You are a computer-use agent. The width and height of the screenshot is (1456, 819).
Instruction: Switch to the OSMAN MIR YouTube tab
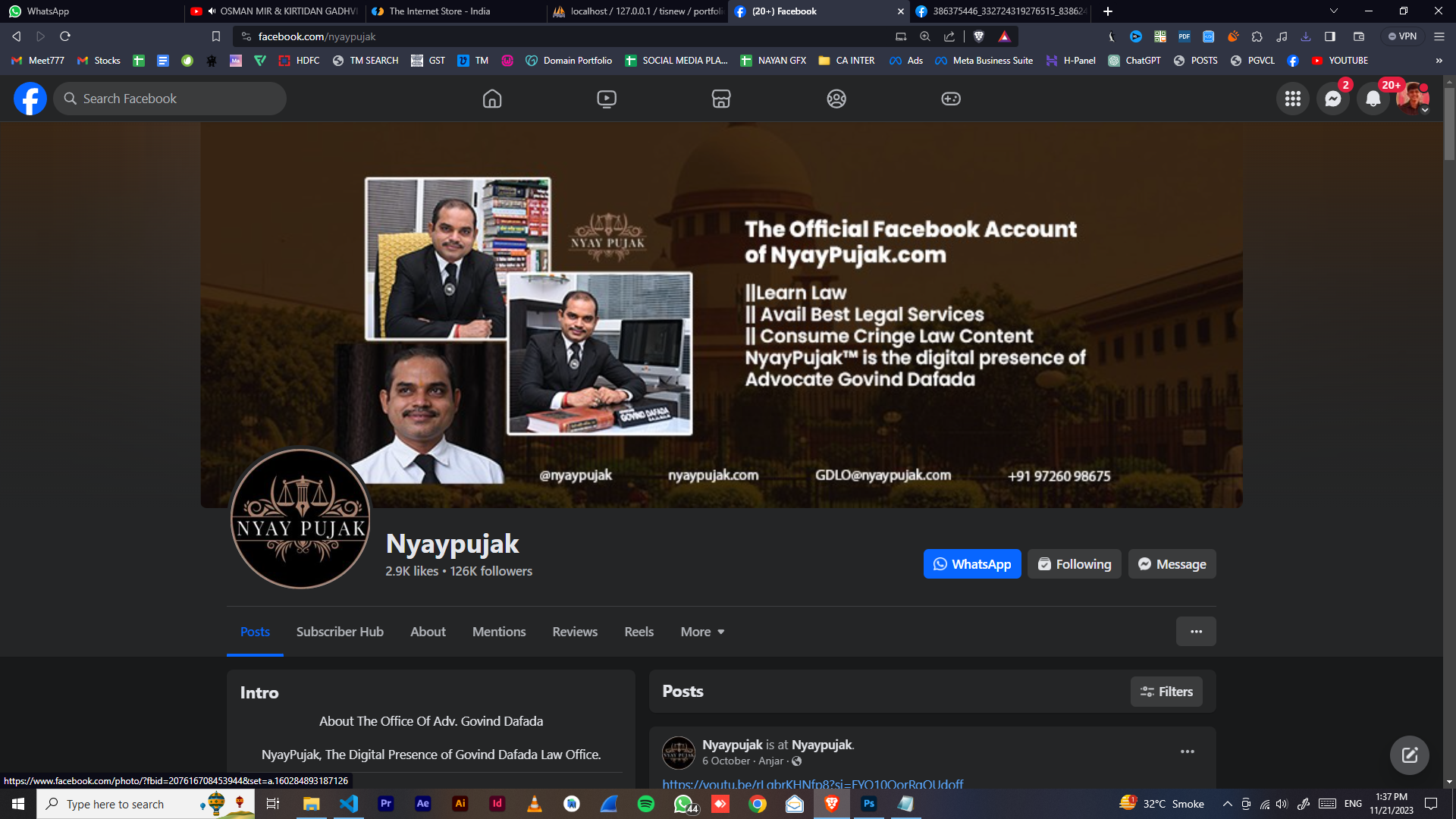point(275,11)
